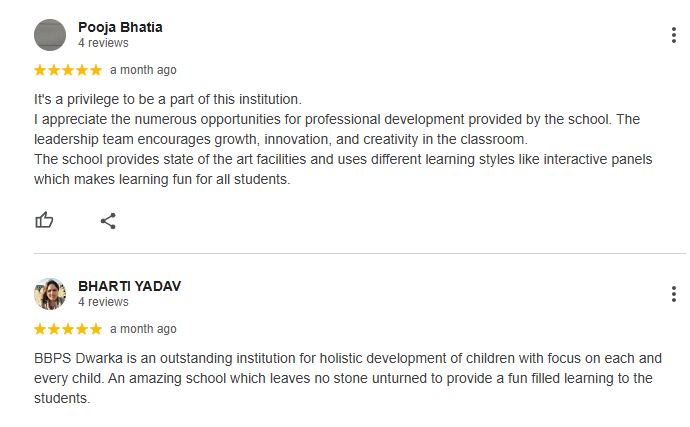Open more options for BHARTI YADAV's review

[x=673, y=294]
